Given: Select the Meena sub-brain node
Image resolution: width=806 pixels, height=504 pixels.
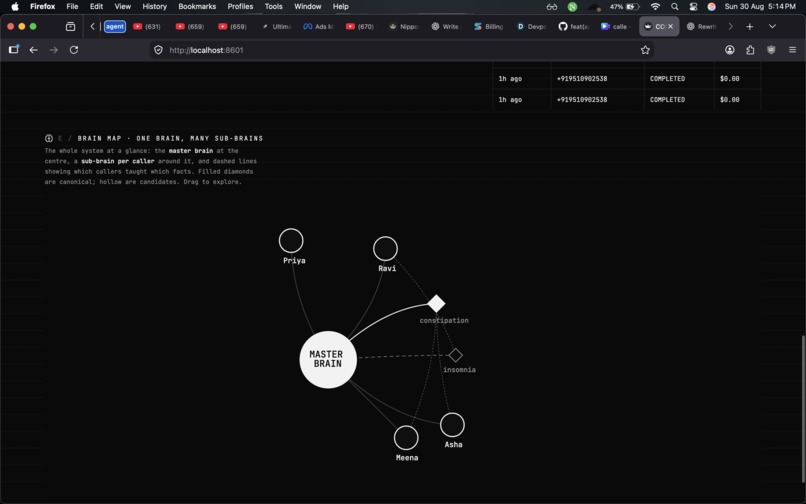Looking at the screenshot, I should click(406, 438).
